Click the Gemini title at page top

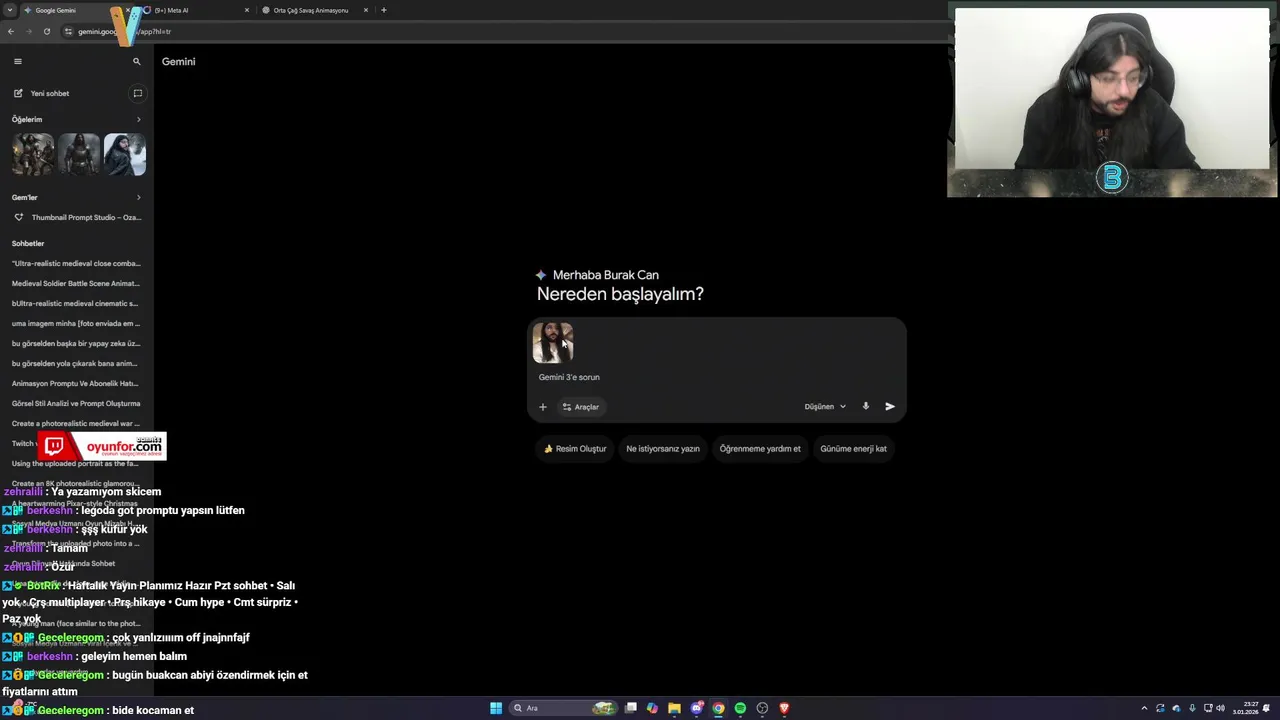179,61
